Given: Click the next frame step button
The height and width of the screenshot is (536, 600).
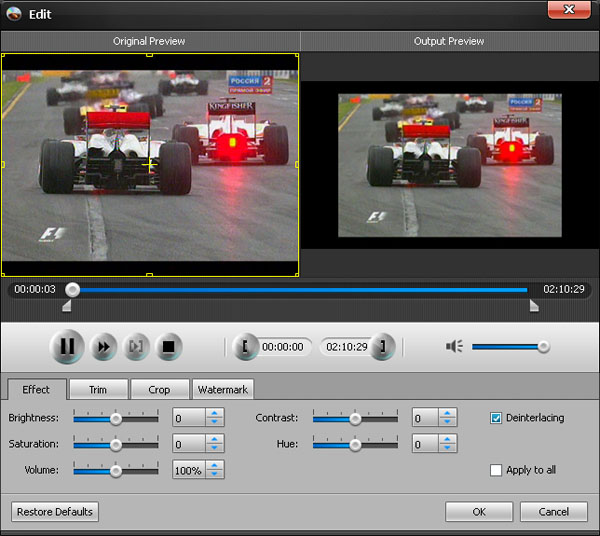Looking at the screenshot, I should 135,347.
